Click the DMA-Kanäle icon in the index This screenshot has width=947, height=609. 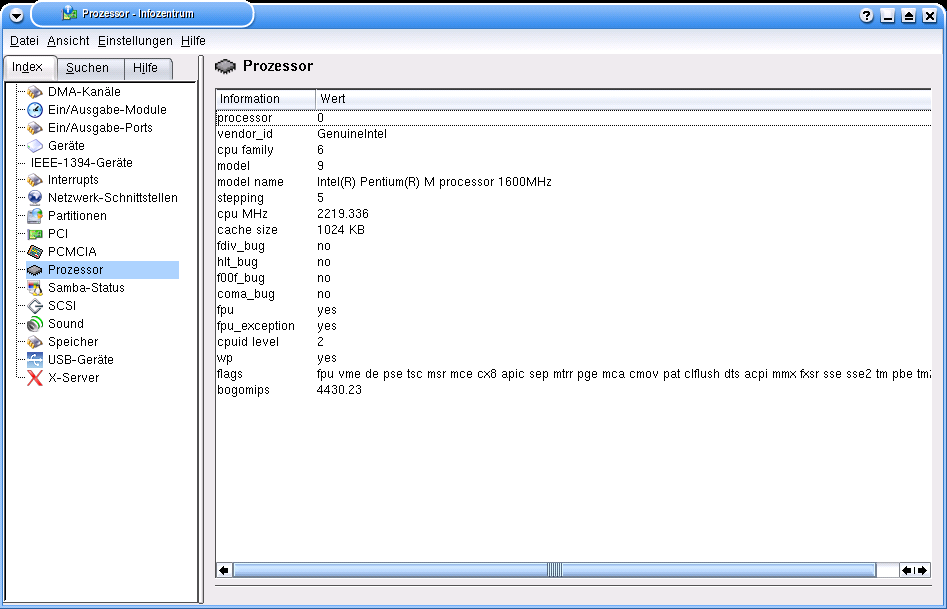tap(35, 92)
